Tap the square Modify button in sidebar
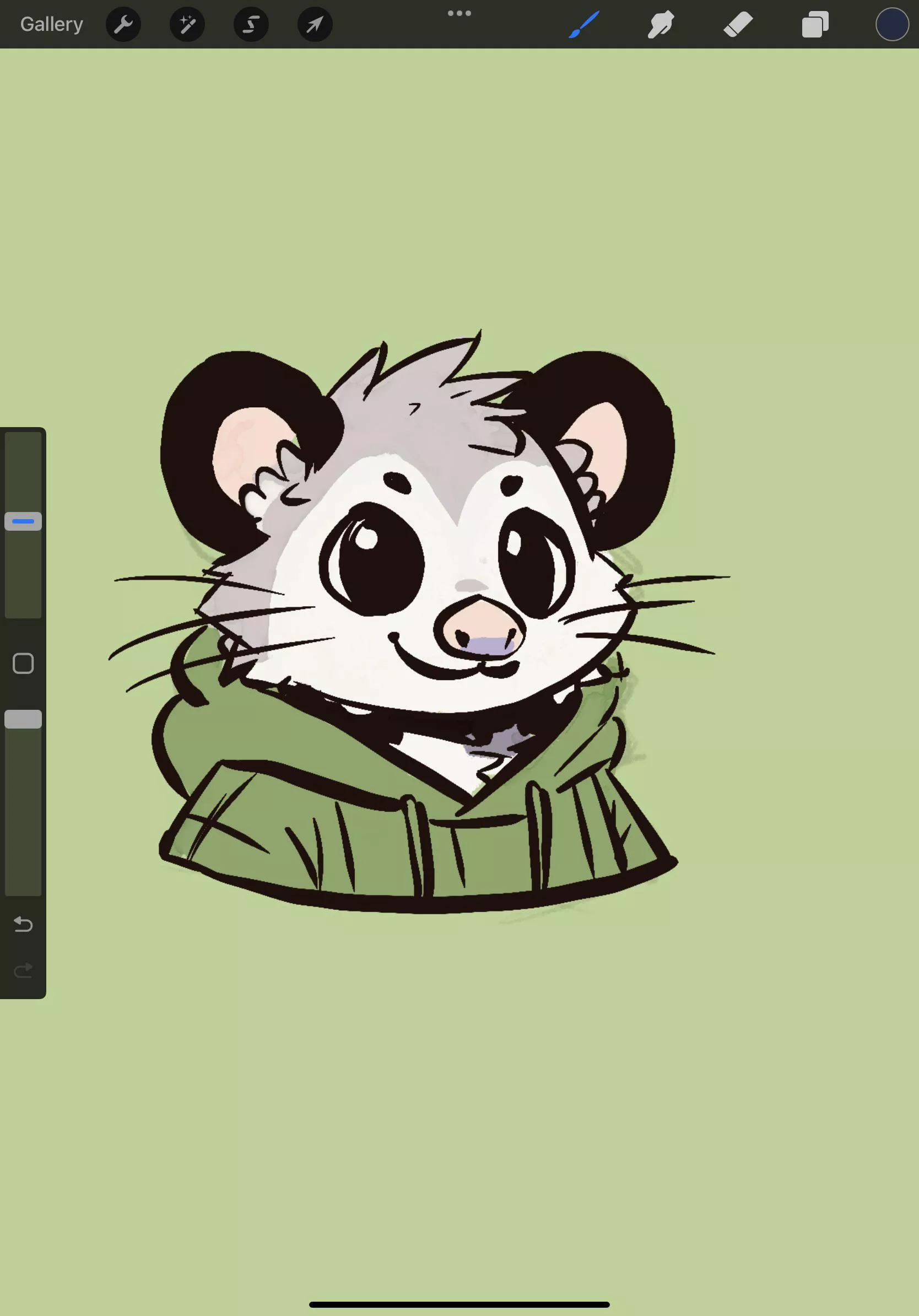The image size is (919, 1316). [24, 663]
